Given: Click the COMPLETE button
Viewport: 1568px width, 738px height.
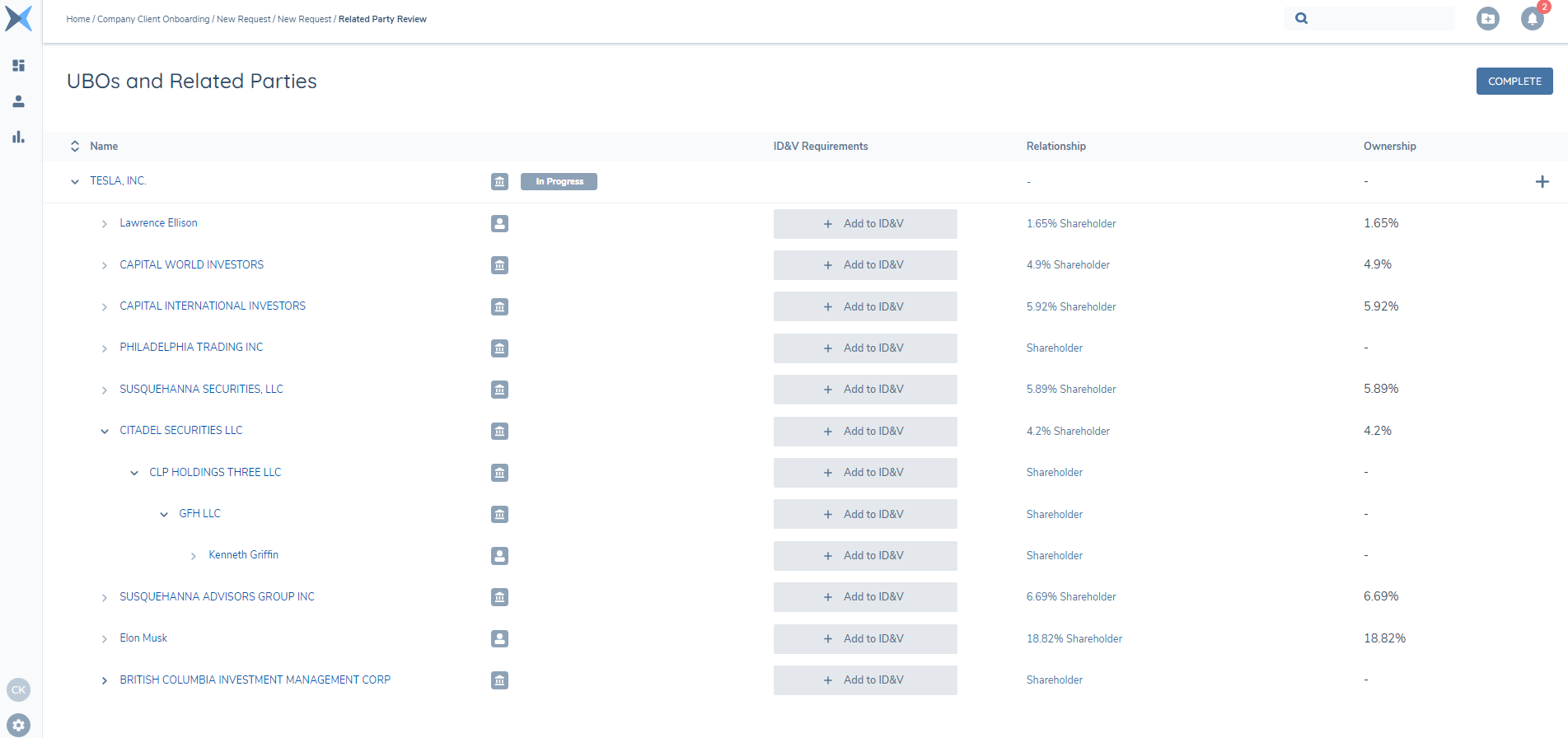Looking at the screenshot, I should [x=1514, y=82].
